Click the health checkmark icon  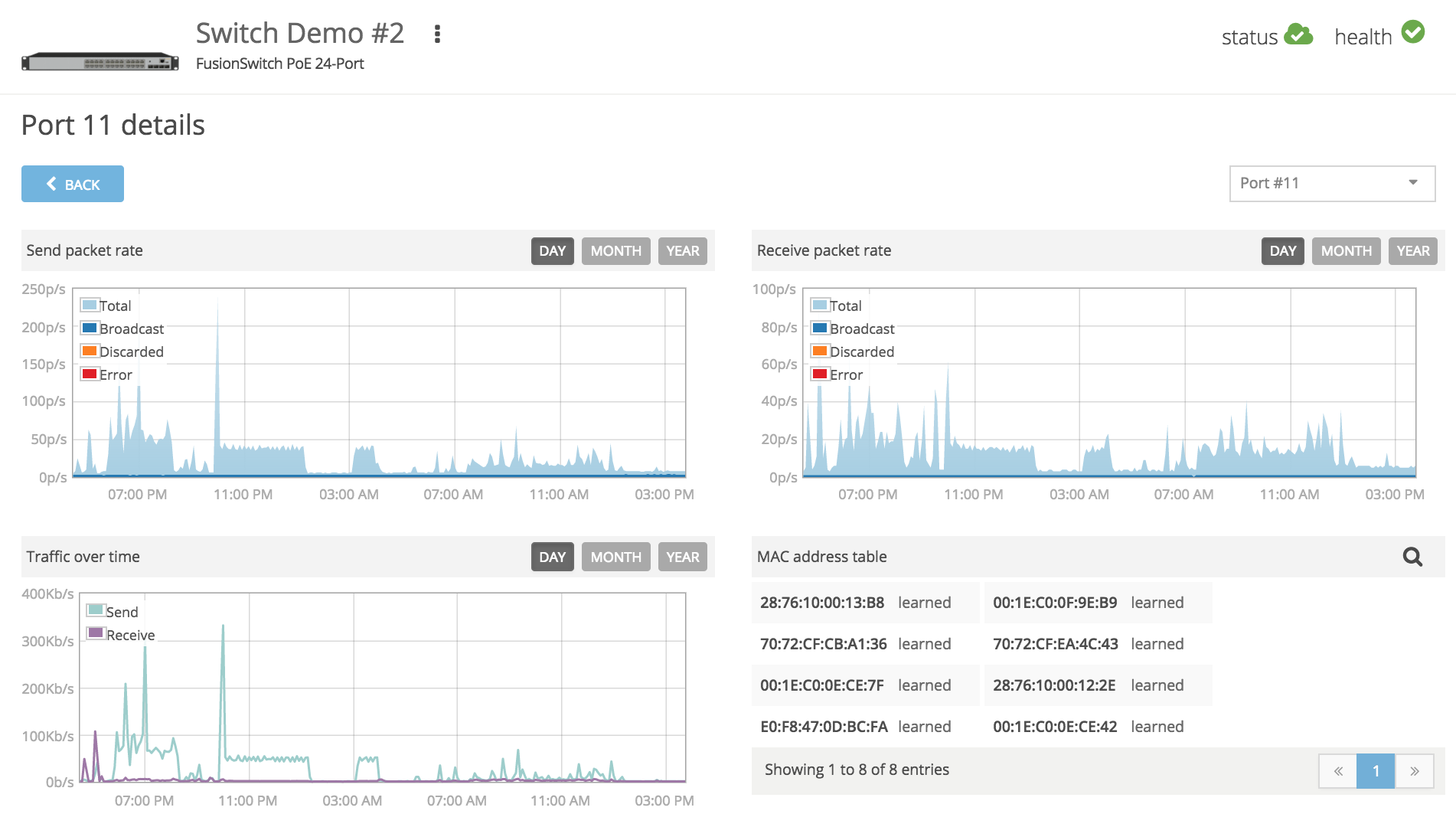click(1413, 32)
